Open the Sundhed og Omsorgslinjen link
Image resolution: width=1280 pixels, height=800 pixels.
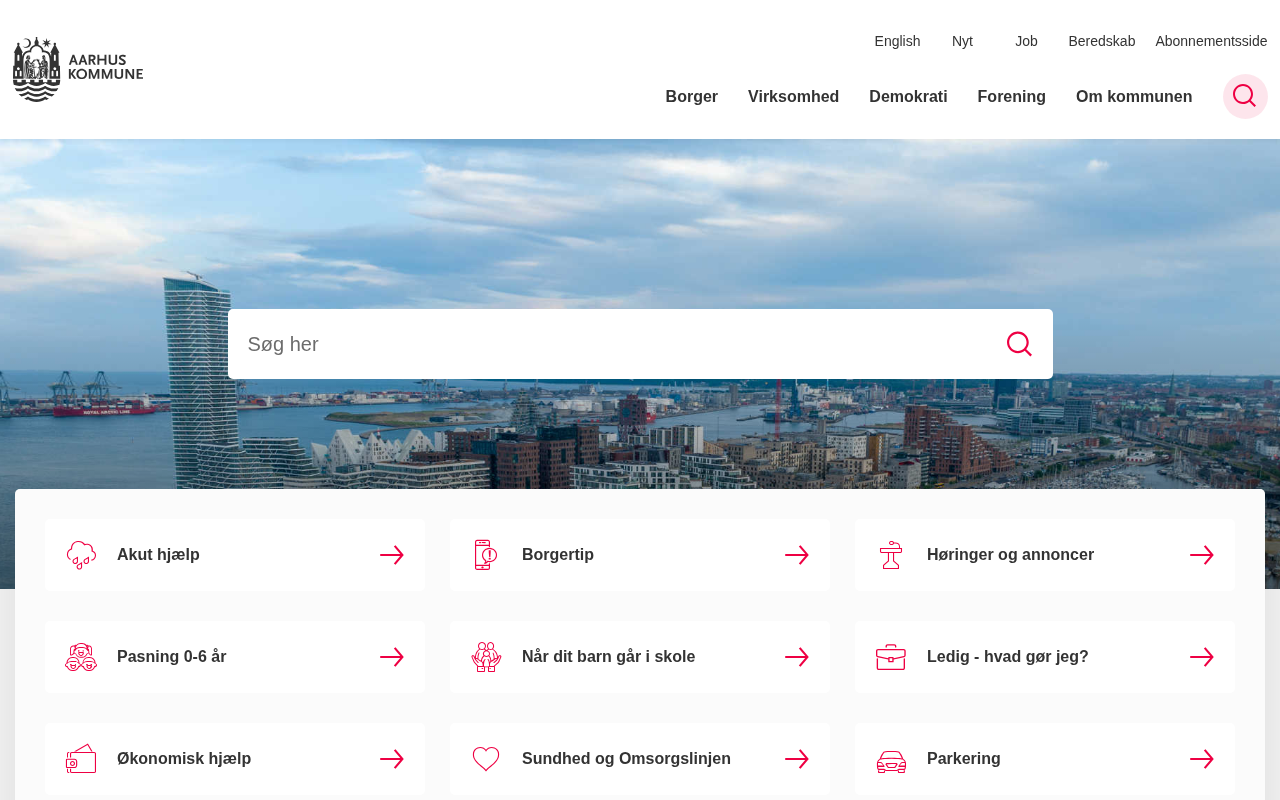tap(640, 759)
